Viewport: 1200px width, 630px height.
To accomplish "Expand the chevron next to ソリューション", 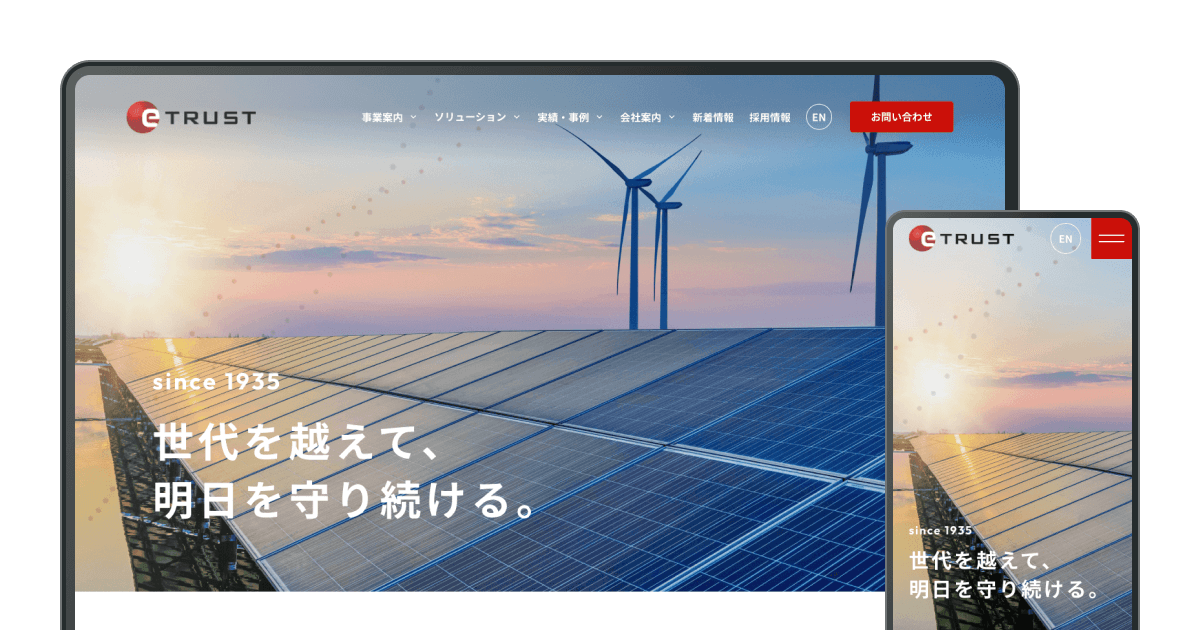I will point(517,117).
